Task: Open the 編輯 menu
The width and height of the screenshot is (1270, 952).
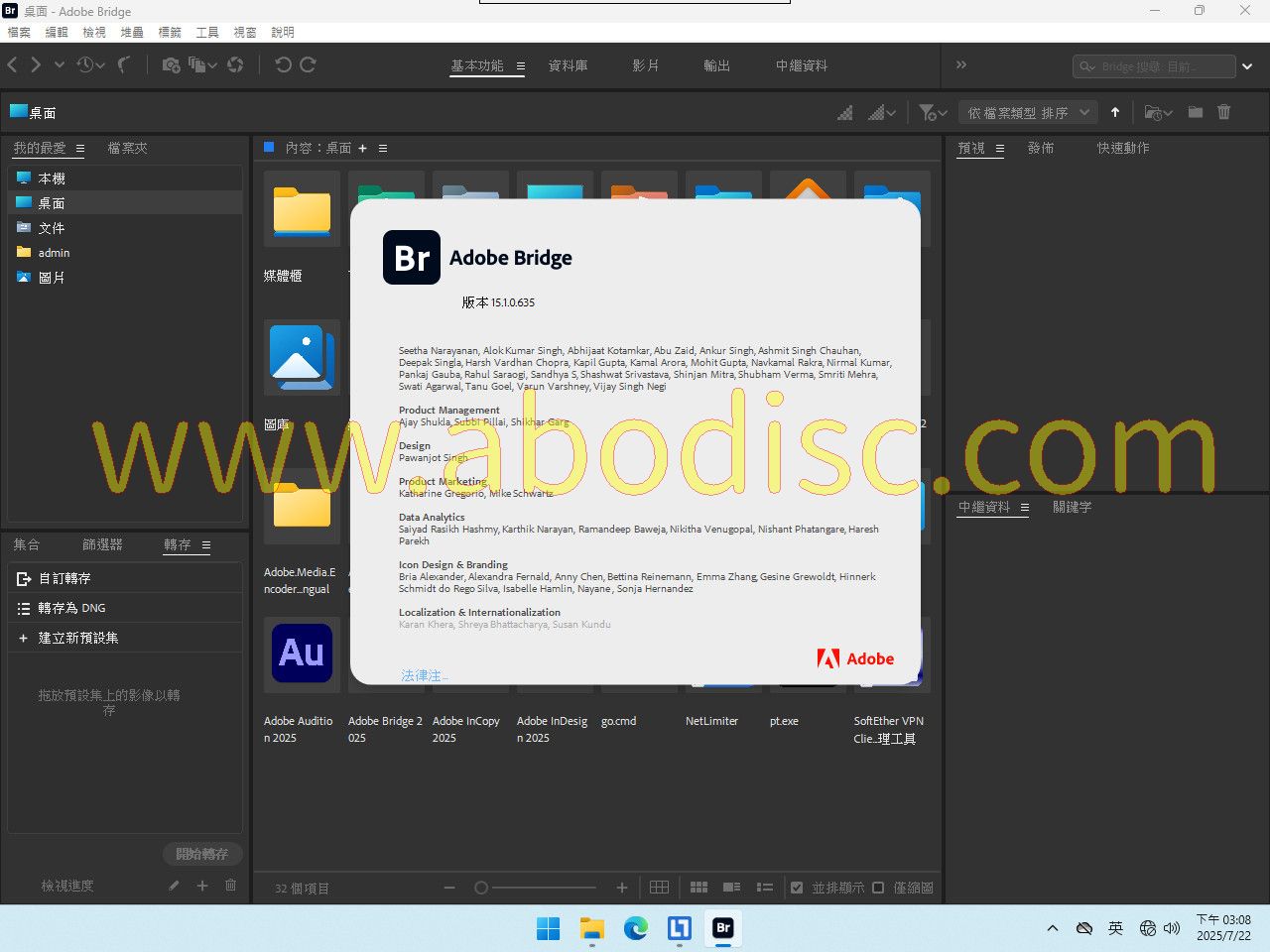Action: point(57,32)
